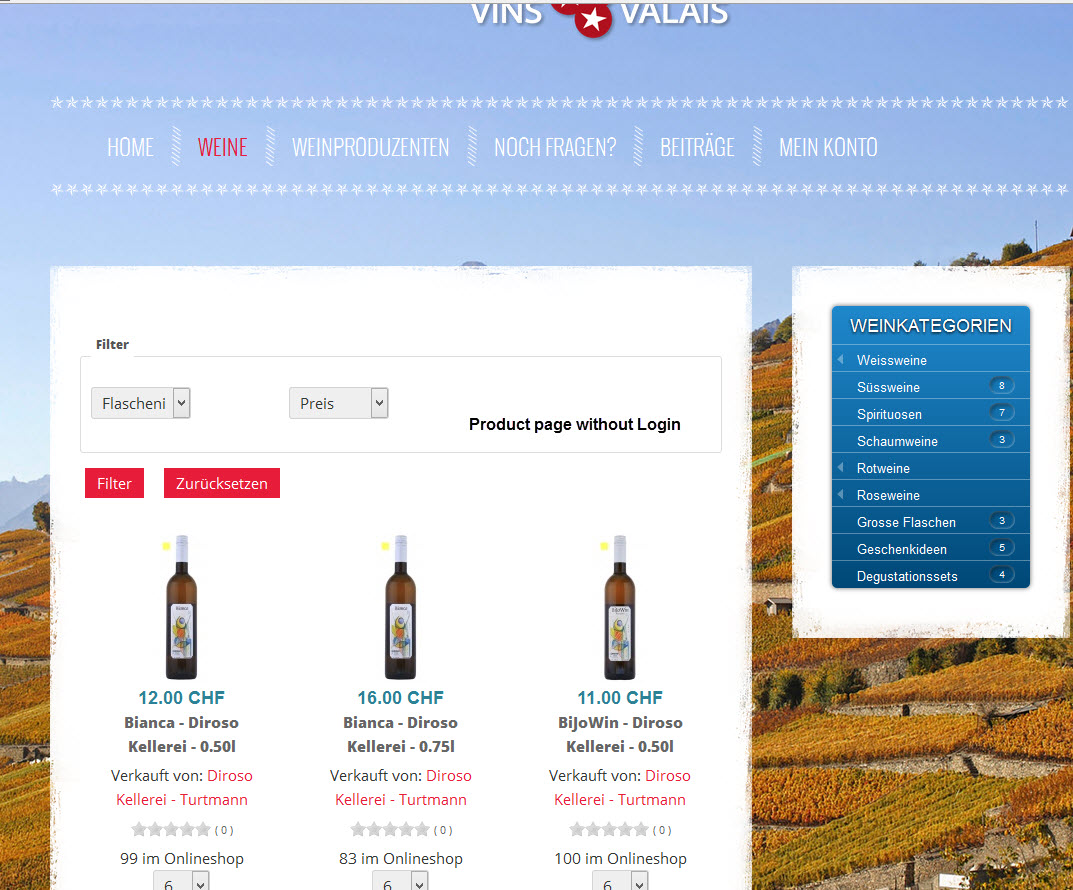This screenshot has height=890, width=1073.
Task: Select the Weissweine category
Action: pyautogui.click(x=892, y=360)
